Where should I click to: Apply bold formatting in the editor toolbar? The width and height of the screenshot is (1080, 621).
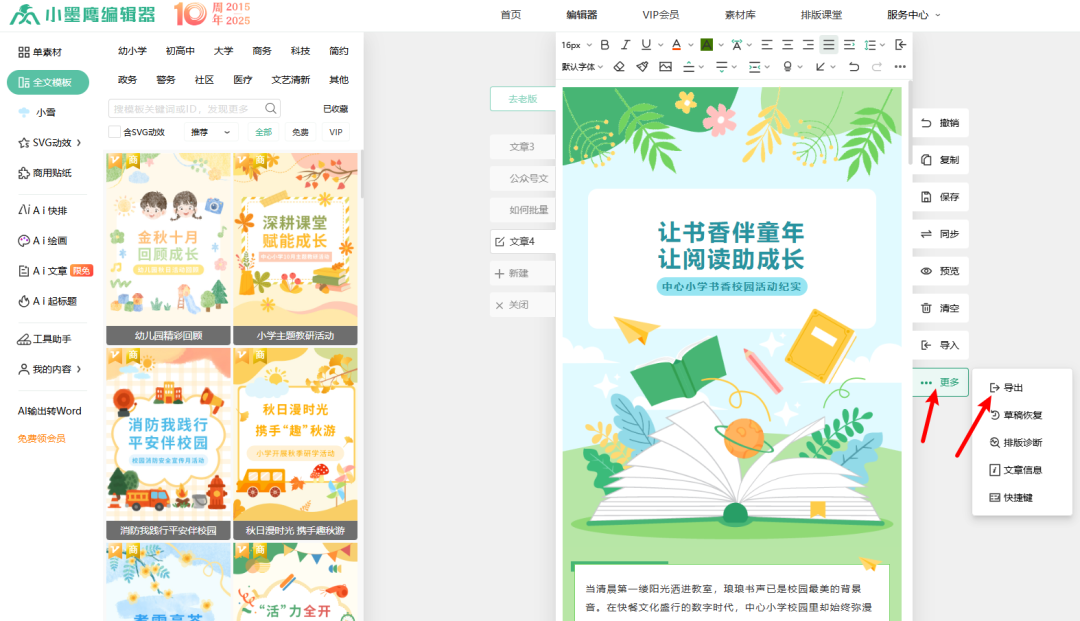604,45
